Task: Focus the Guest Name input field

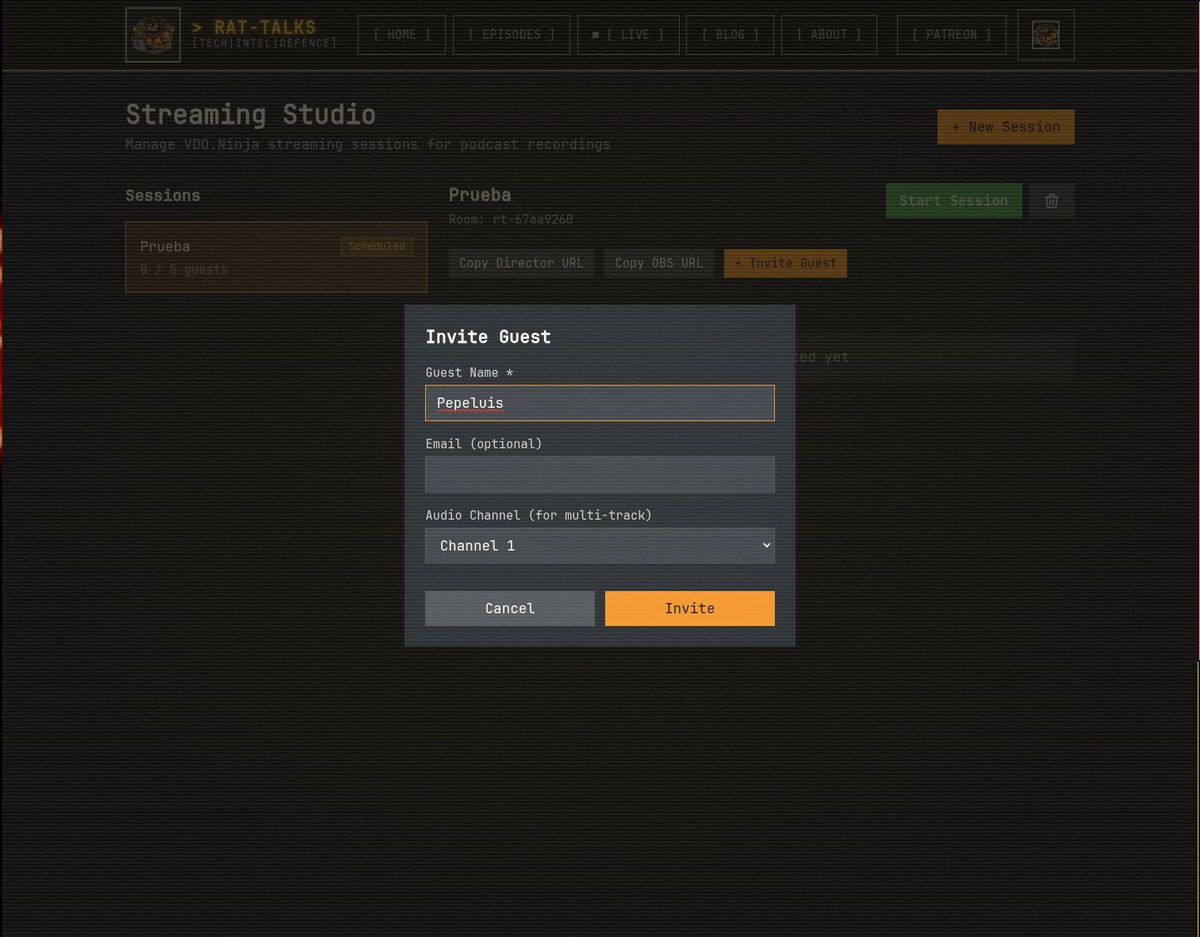Action: [600, 403]
